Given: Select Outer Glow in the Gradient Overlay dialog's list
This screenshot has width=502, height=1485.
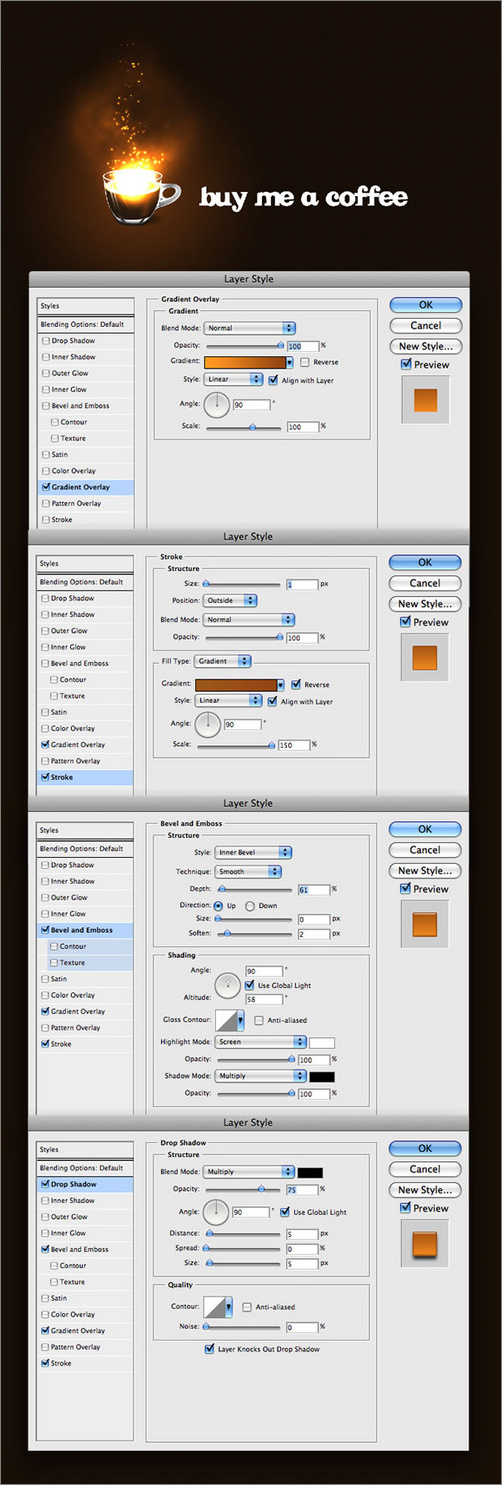Looking at the screenshot, I should click(x=69, y=373).
